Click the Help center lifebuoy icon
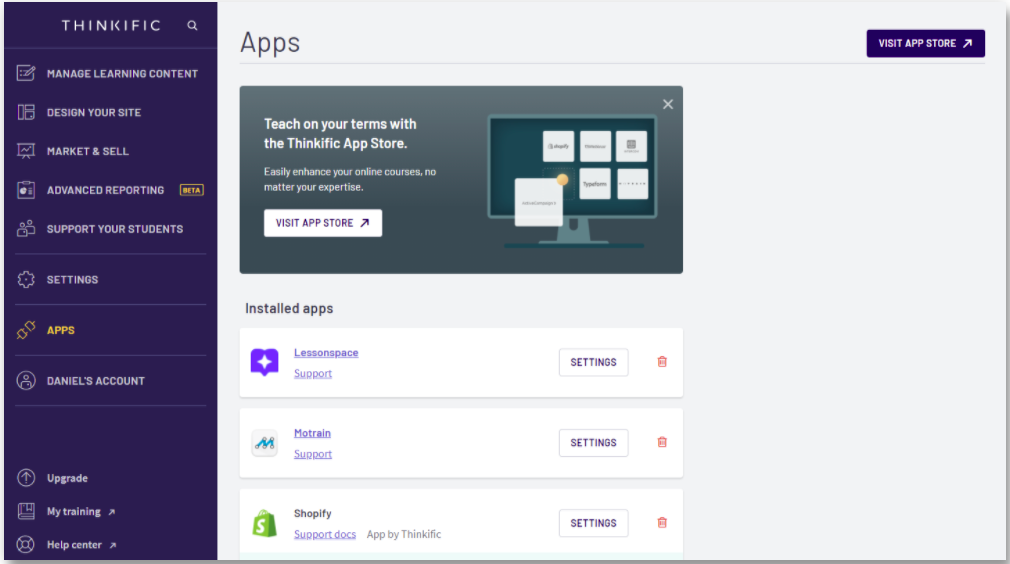This screenshot has width=1010, height=564. (27, 545)
